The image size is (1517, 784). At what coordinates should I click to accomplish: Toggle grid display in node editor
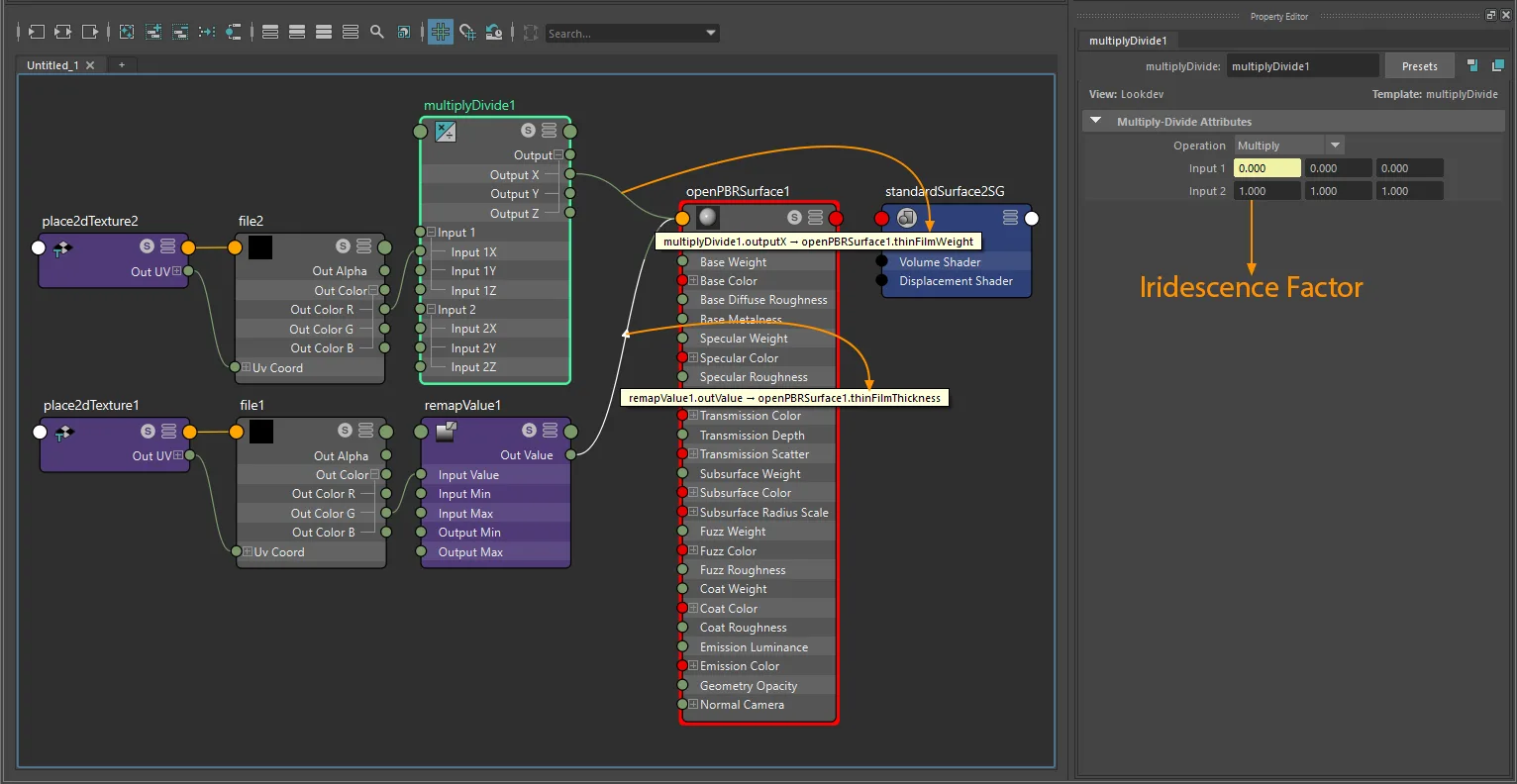[x=441, y=33]
